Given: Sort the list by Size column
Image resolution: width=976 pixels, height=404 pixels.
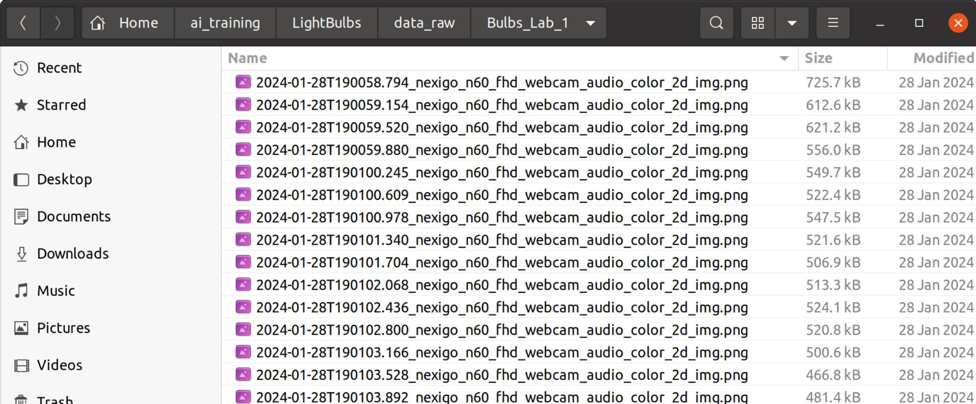Looking at the screenshot, I should pyautogui.click(x=818, y=58).
